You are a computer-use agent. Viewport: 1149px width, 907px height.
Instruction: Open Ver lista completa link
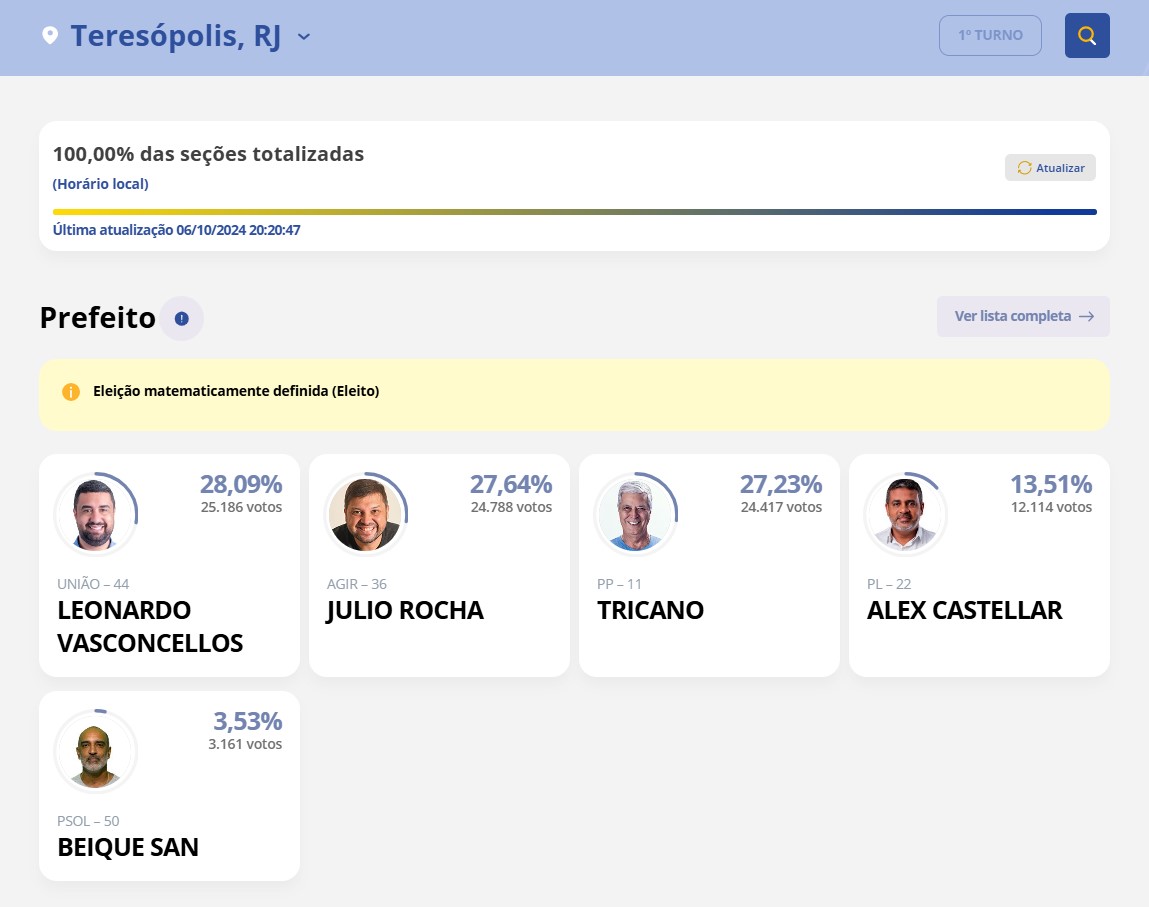point(1013,316)
